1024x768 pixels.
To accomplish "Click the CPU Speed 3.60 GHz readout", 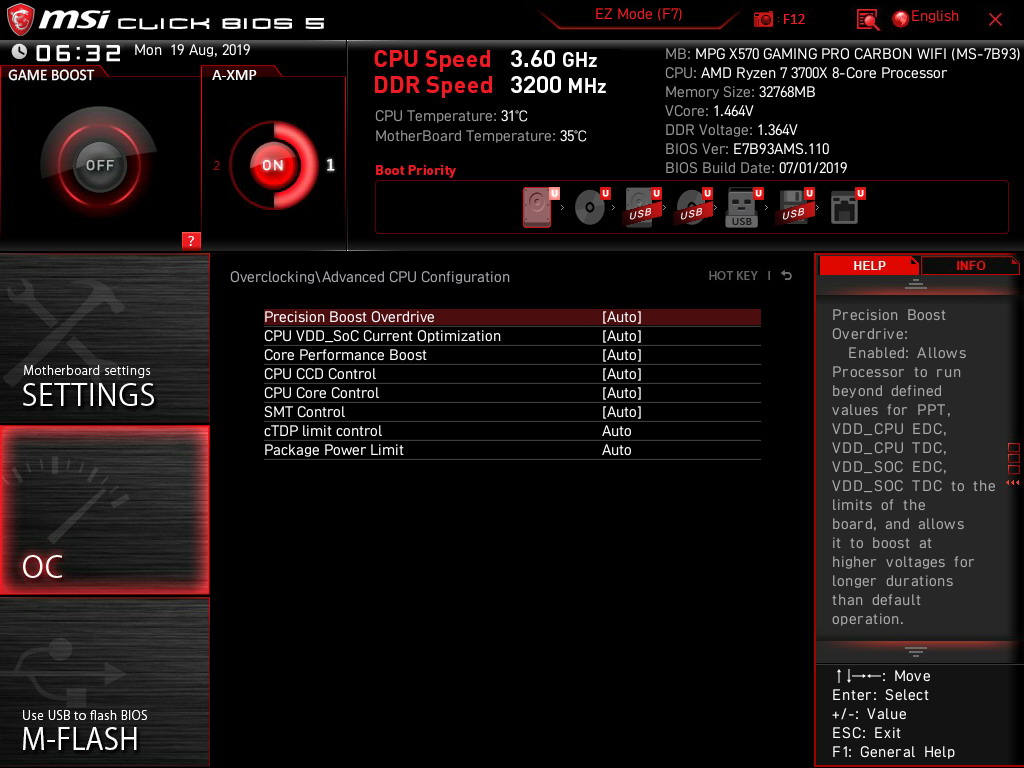I will click(485, 59).
